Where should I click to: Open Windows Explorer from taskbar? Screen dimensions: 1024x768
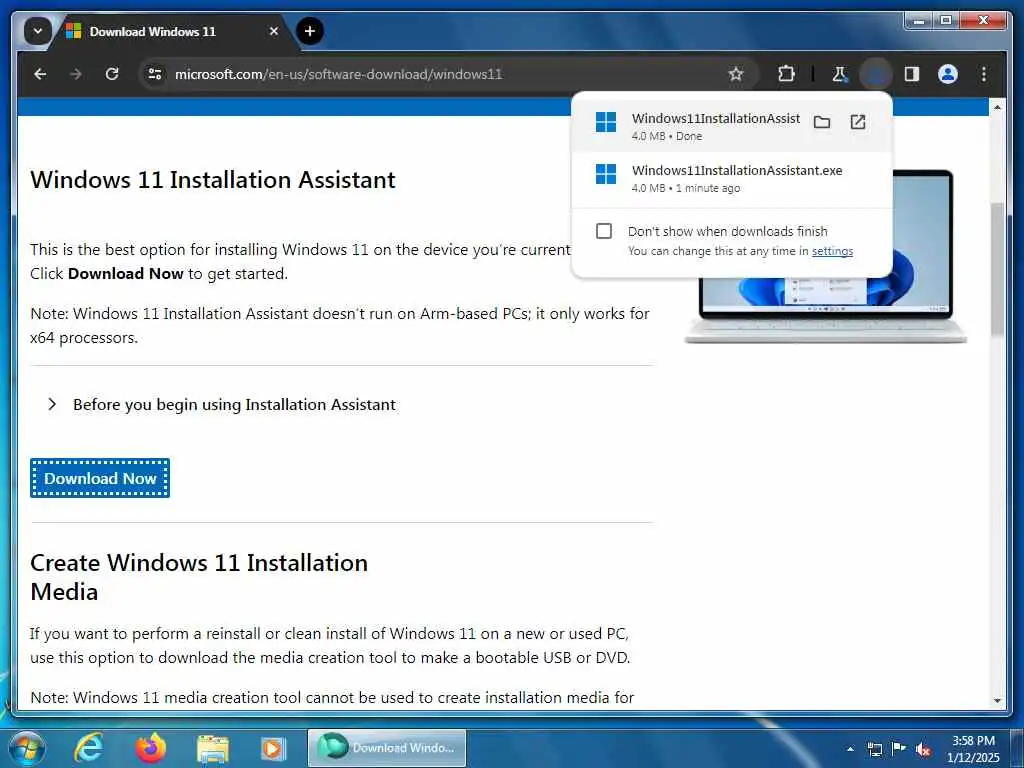click(212, 748)
